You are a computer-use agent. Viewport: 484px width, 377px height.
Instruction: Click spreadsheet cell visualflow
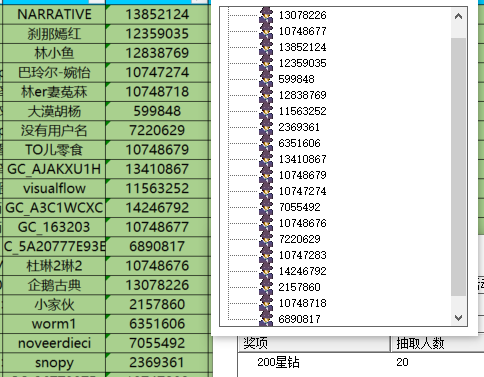pos(54,188)
